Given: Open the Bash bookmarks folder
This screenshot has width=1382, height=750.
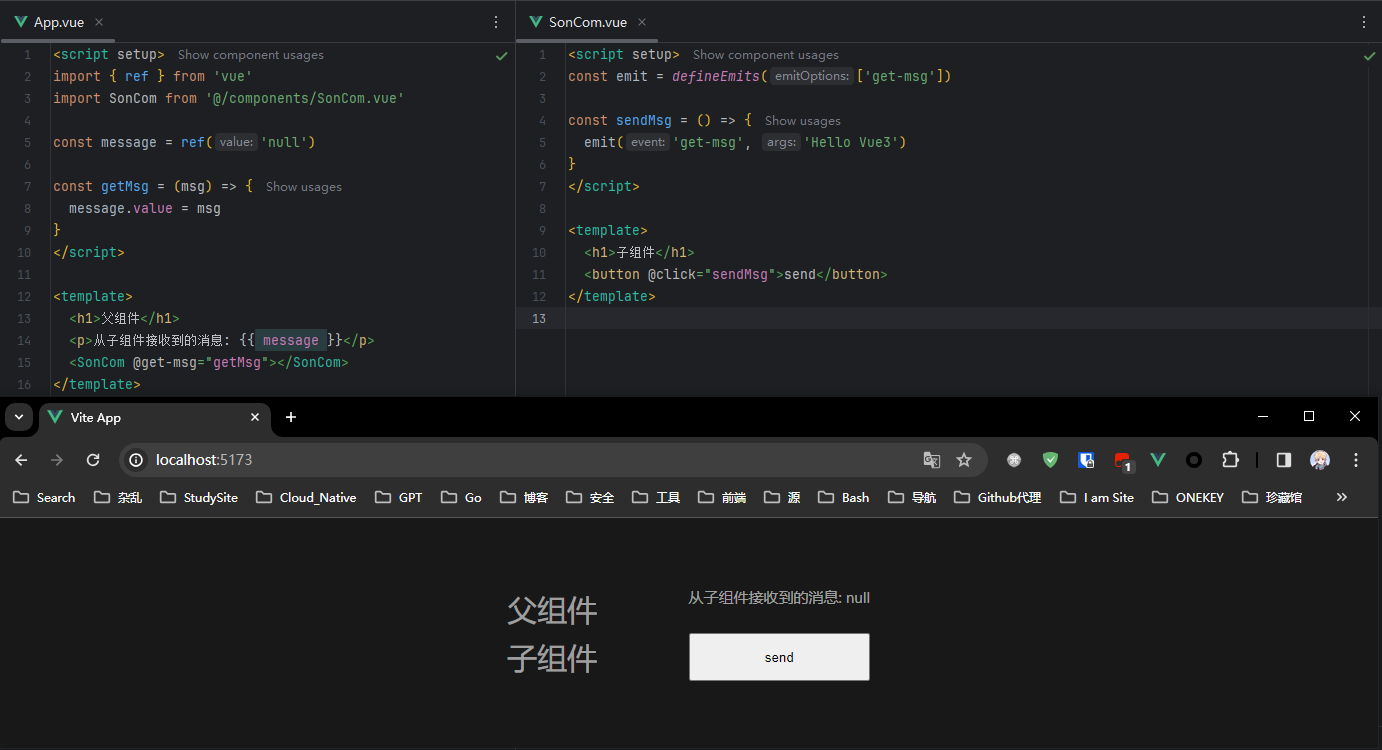Looking at the screenshot, I should coord(844,497).
